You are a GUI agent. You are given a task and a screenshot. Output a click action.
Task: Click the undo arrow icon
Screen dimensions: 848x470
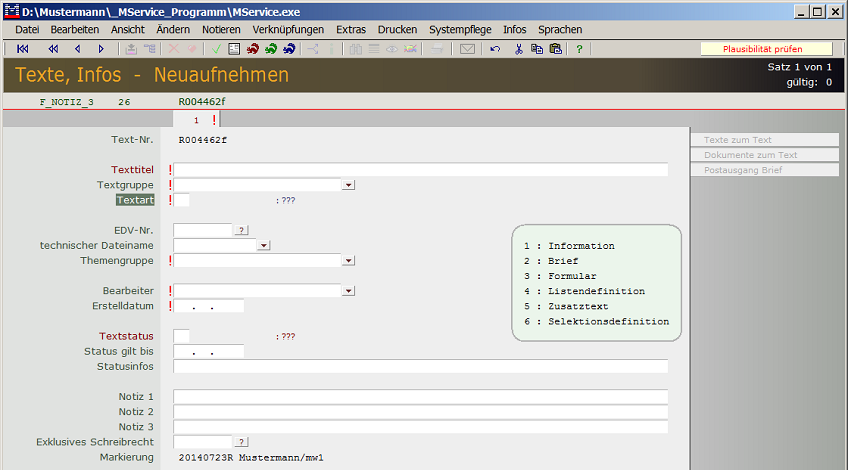(x=495, y=49)
